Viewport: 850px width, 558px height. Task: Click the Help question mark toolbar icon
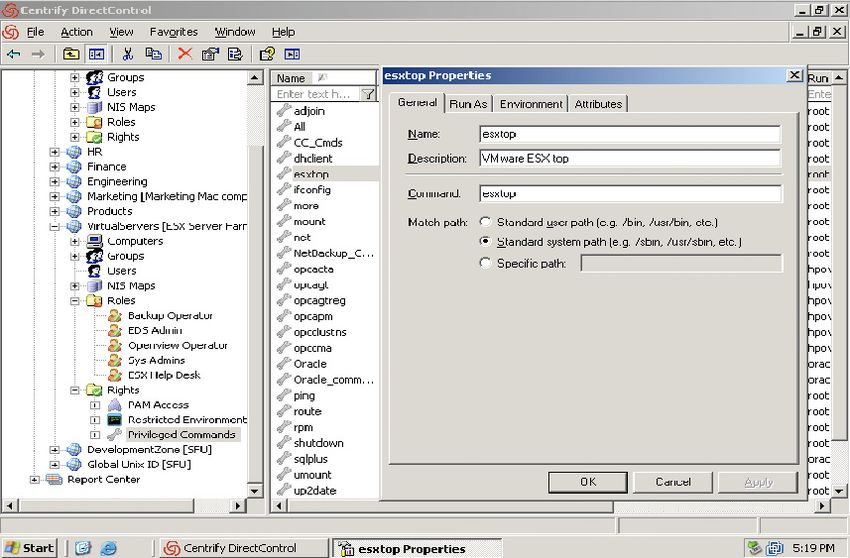tap(267, 54)
